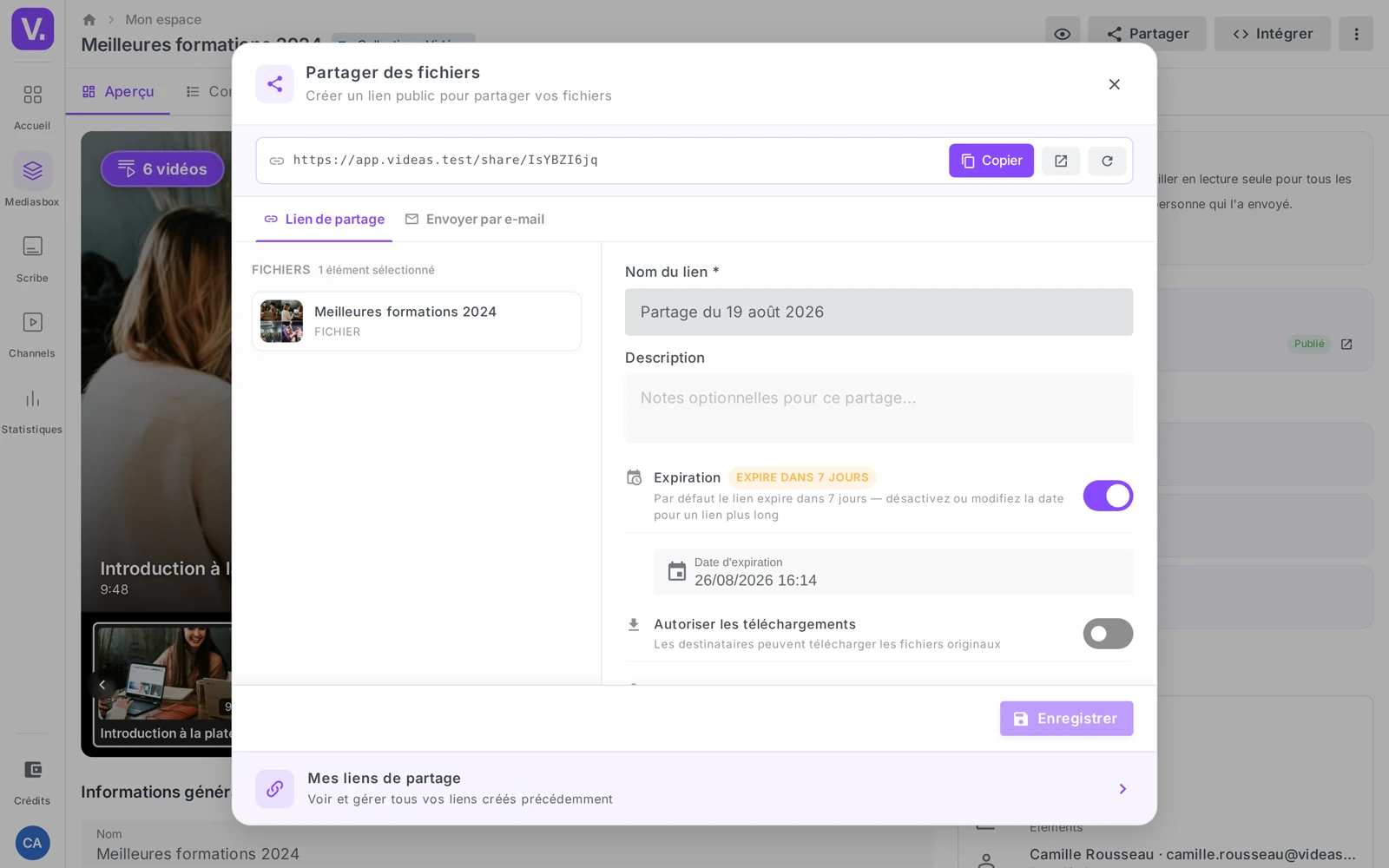Click the Mes liens de partage link icon
Screen dimensions: 1389x868
[x=274, y=789]
